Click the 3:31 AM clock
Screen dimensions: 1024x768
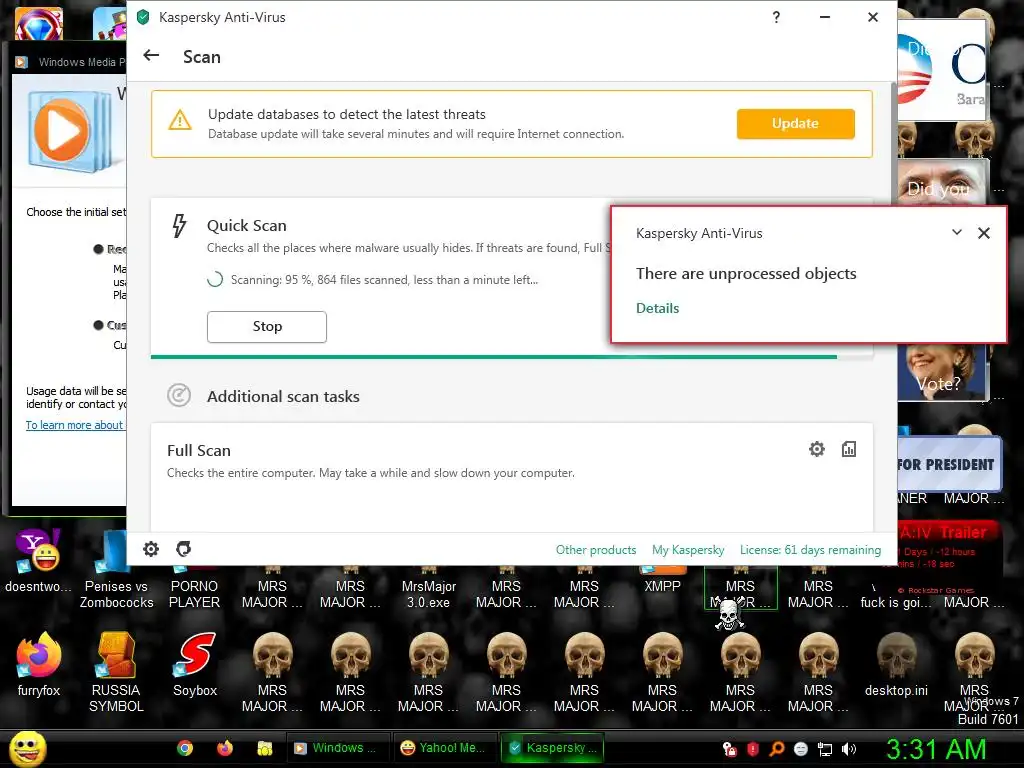tap(936, 749)
